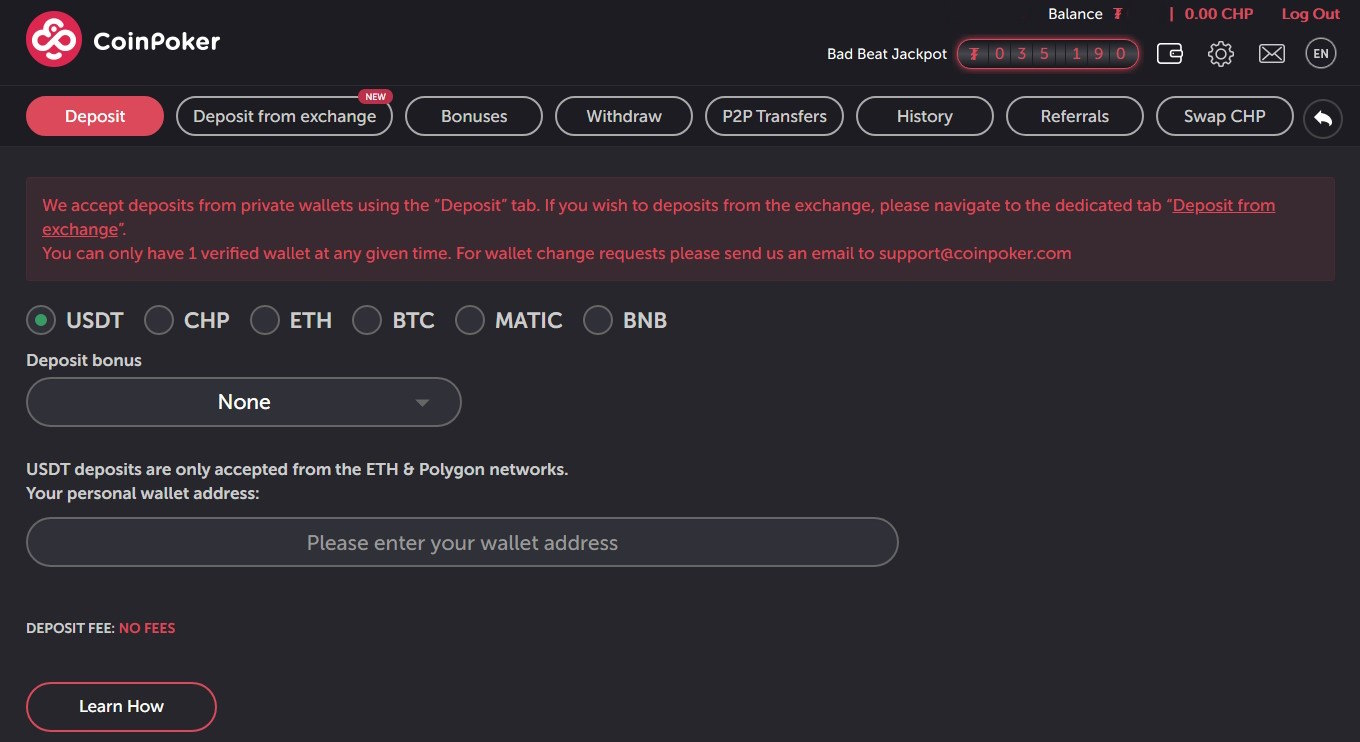The height and width of the screenshot is (742, 1360).
Task: Switch to the Withdraw tab
Action: pyautogui.click(x=624, y=116)
